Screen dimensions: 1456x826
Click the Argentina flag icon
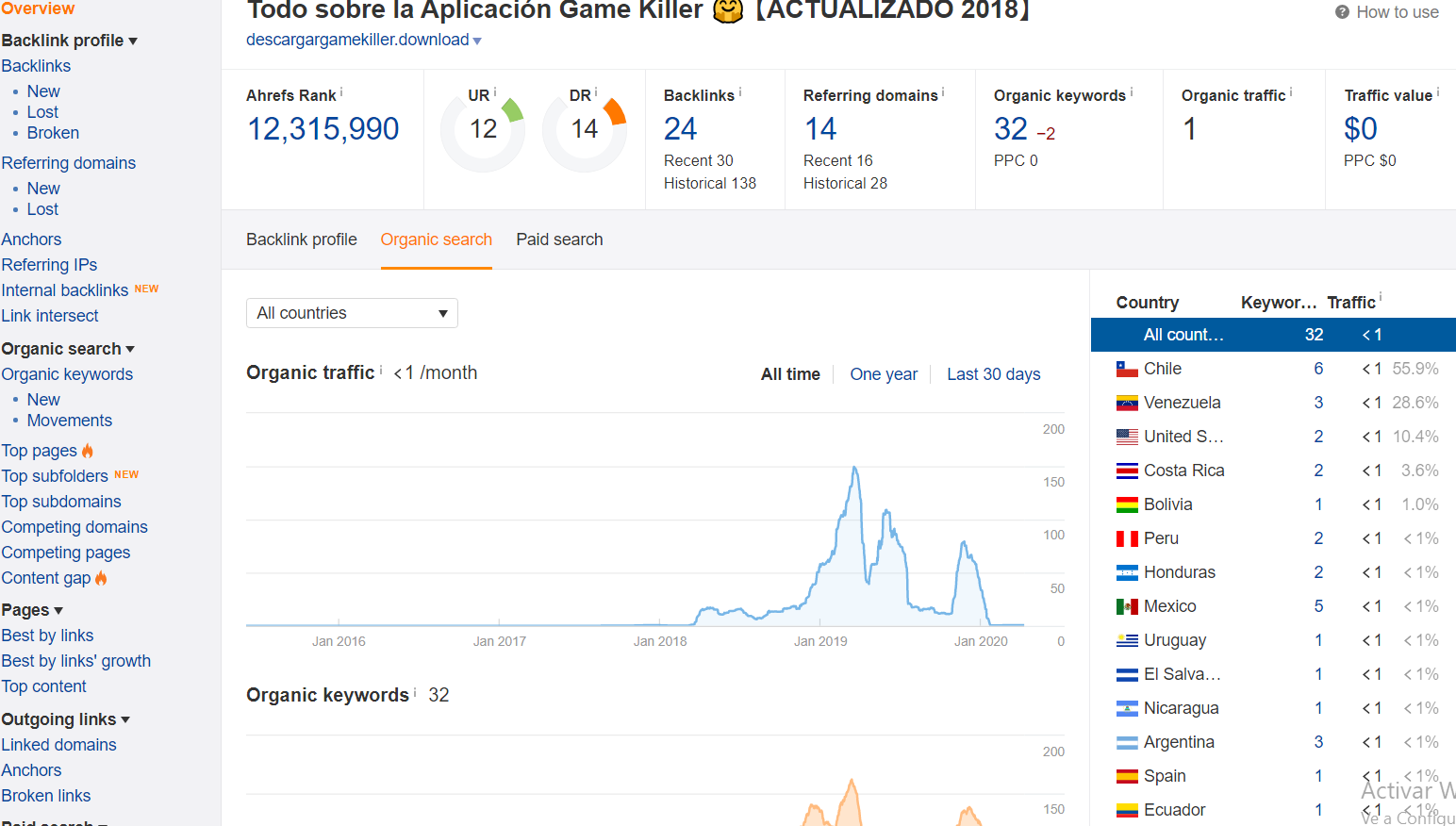click(x=1127, y=742)
